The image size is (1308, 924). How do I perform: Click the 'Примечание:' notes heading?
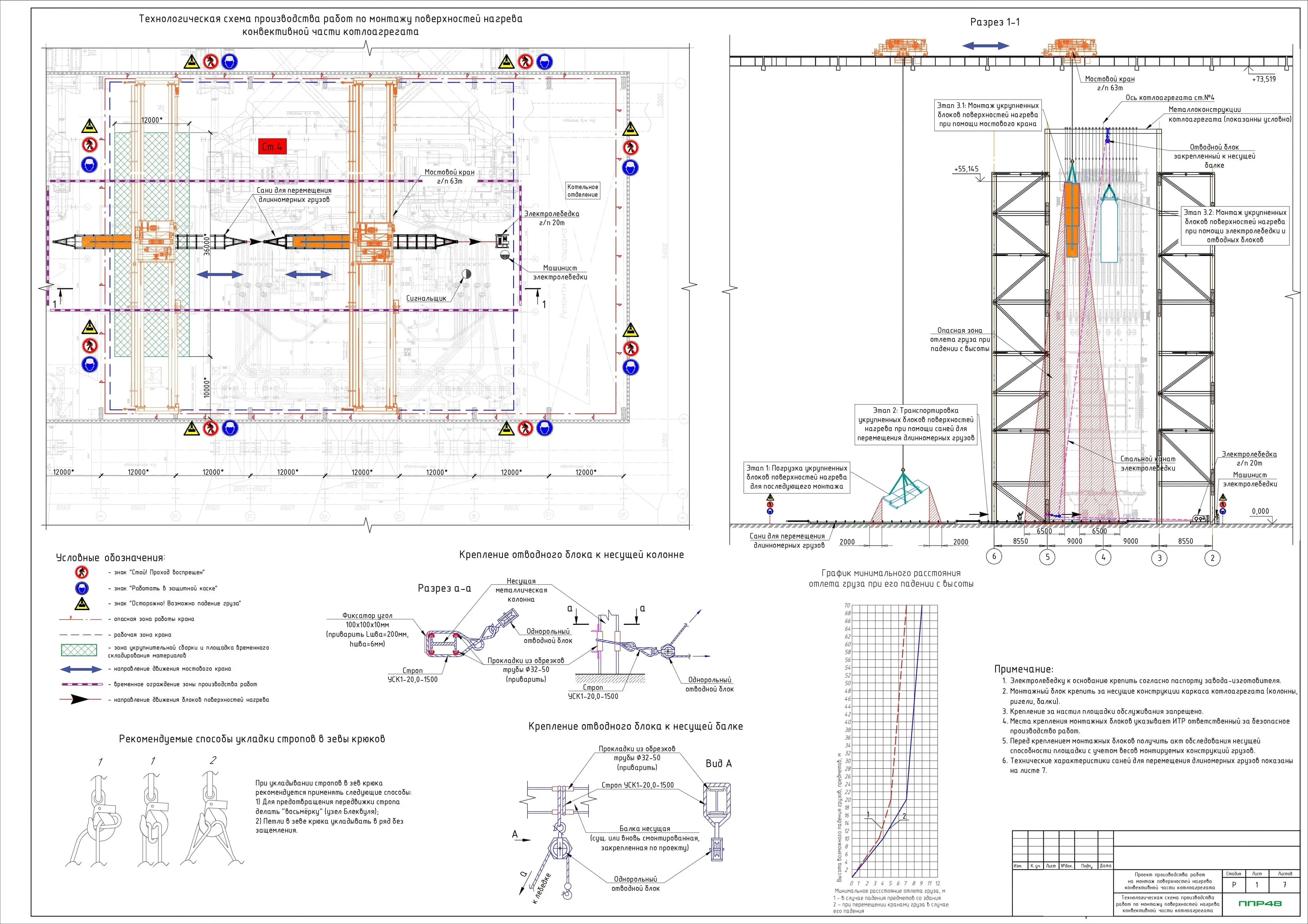[1024, 669]
